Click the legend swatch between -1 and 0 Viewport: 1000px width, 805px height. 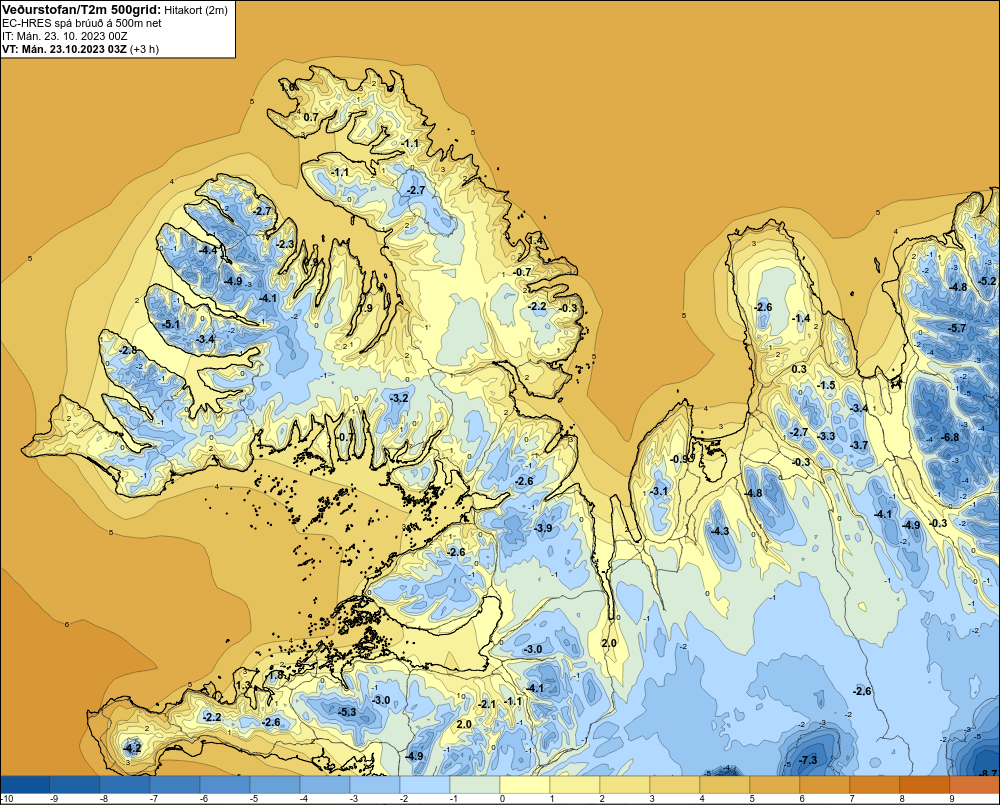pyautogui.click(x=474, y=784)
